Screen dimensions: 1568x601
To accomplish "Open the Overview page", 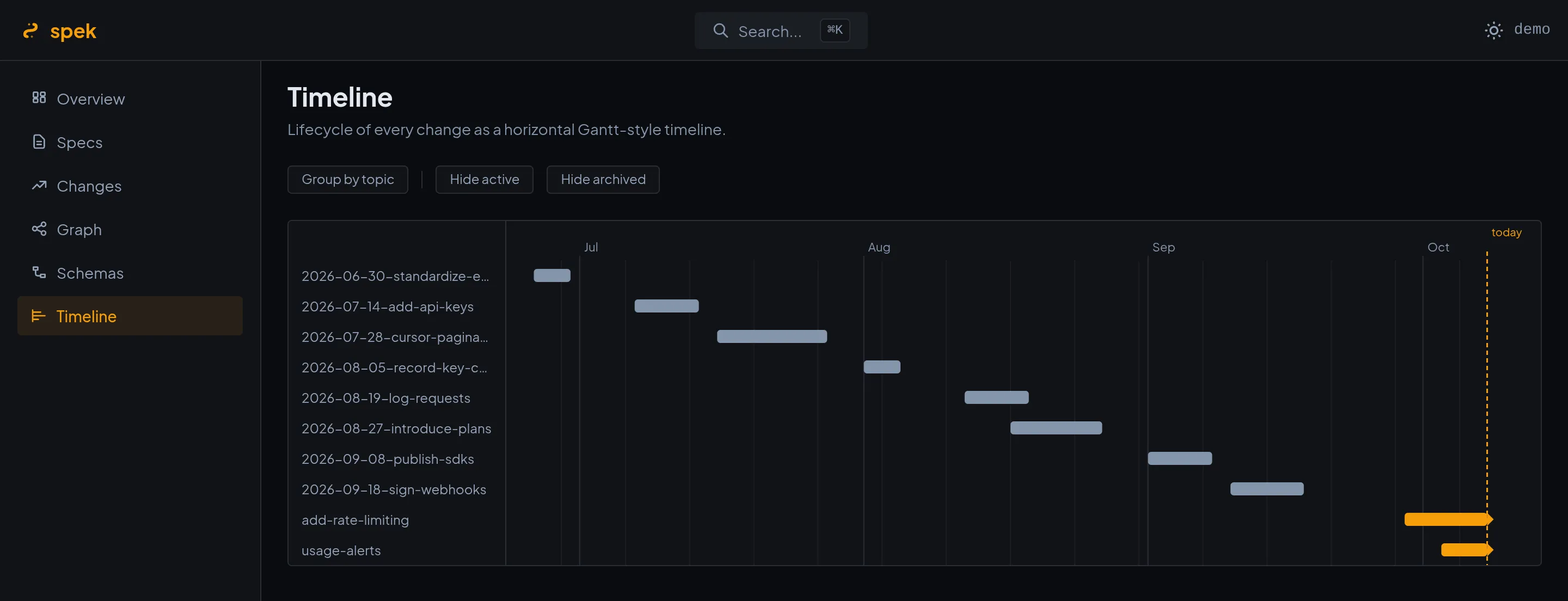I will click(130, 99).
